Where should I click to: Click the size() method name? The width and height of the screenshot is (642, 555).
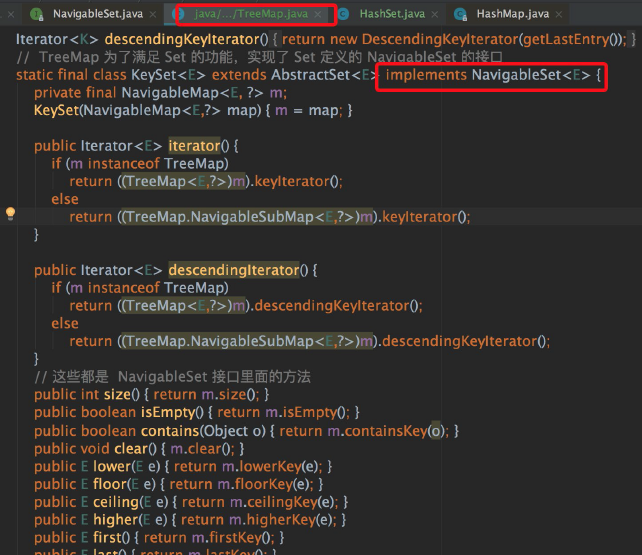click(117, 395)
